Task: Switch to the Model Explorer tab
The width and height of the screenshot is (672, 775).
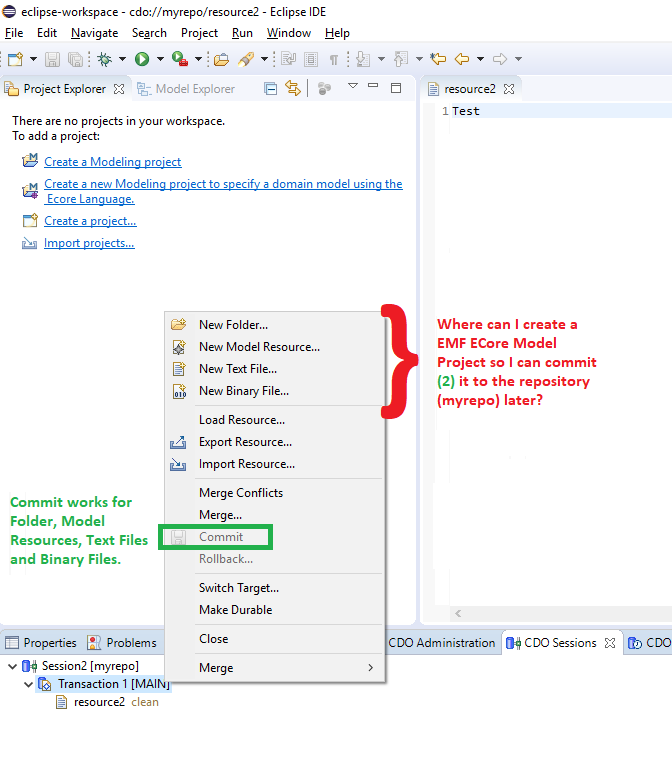Action: tap(186, 89)
